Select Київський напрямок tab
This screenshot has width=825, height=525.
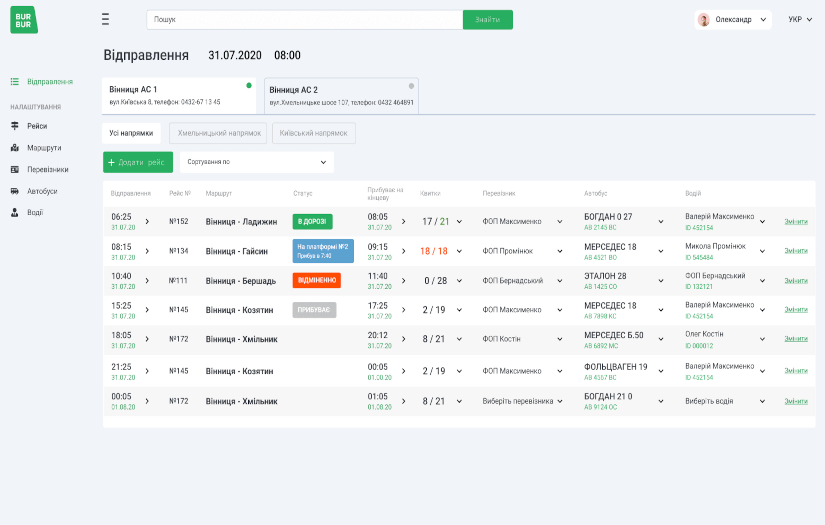(314, 133)
